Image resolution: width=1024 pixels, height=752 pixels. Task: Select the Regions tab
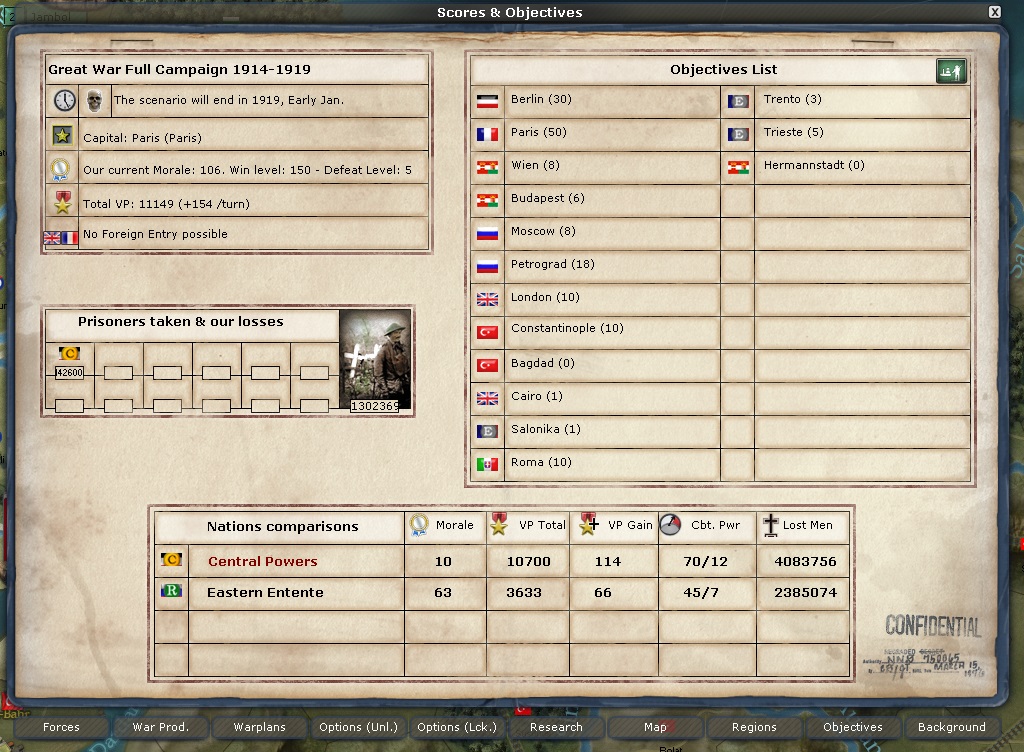click(x=754, y=727)
